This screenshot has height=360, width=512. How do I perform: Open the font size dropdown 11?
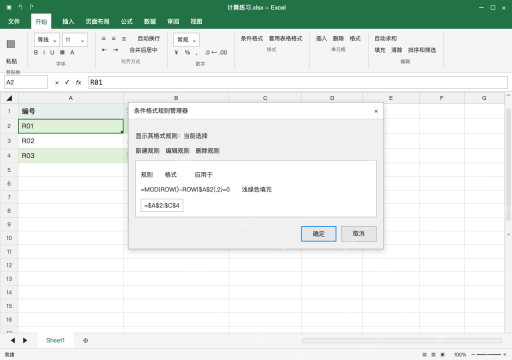75,40
